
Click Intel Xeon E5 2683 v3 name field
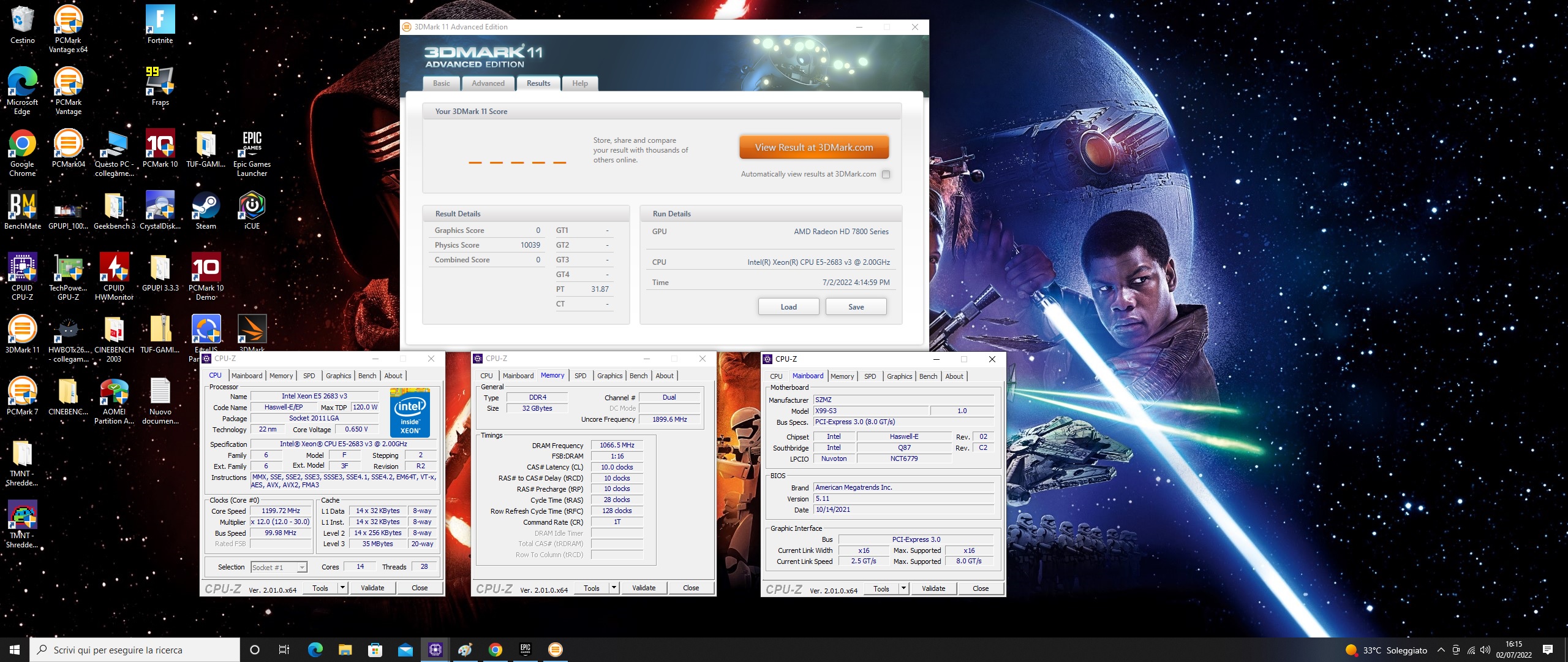[314, 396]
